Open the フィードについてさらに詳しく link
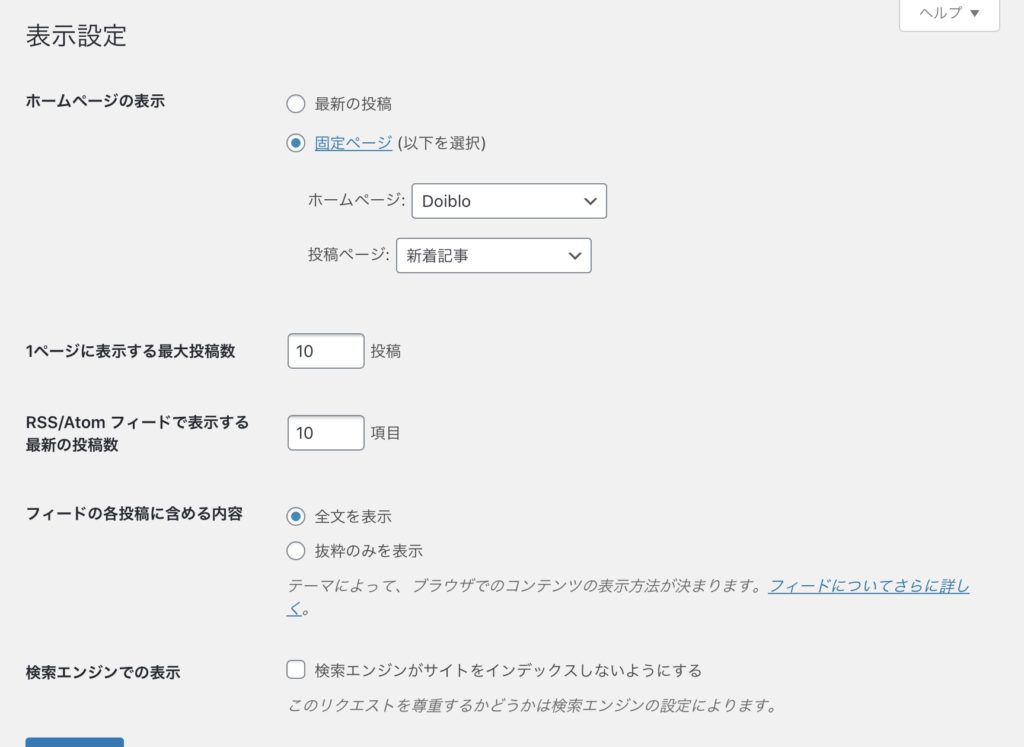1024x747 pixels. (x=868, y=586)
